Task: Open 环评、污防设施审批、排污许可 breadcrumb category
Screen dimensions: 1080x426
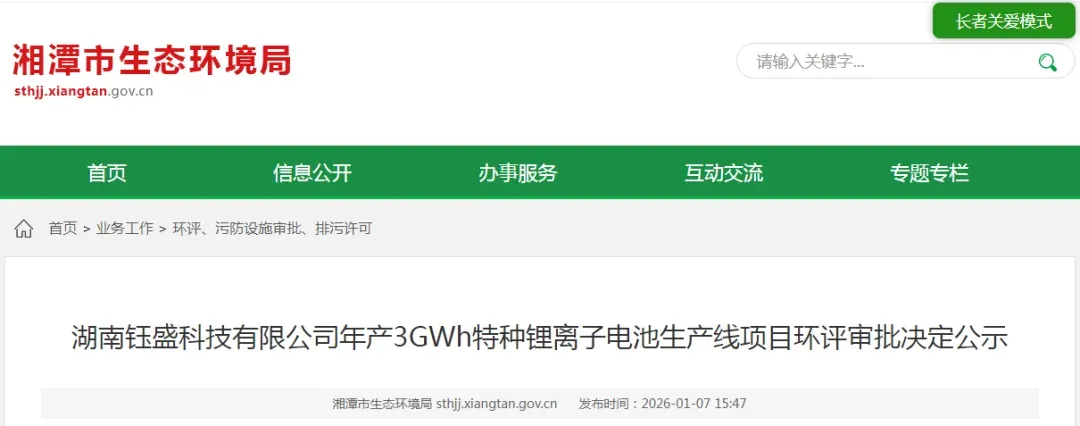Action: point(272,229)
